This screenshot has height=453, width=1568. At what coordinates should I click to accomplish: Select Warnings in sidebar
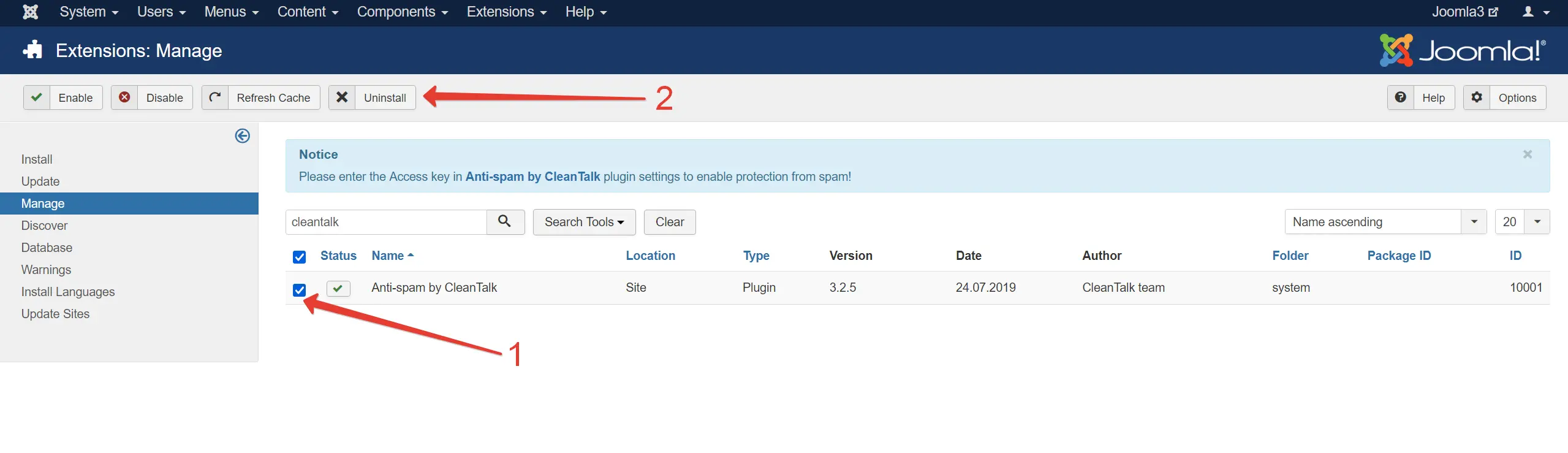[46, 270]
